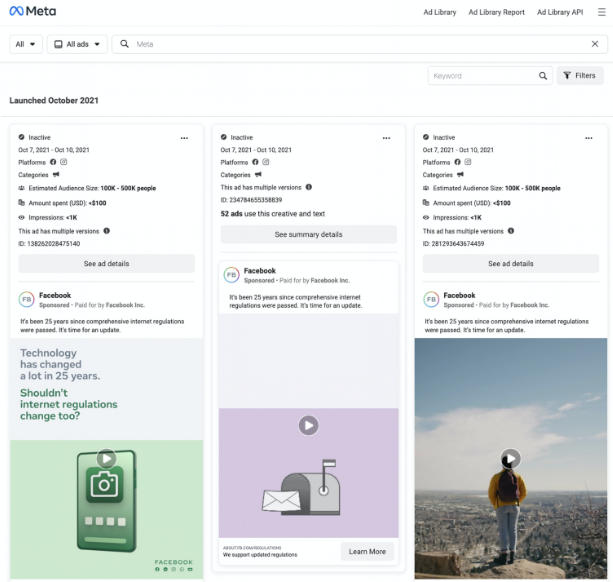Click Facebook platform icon on third card
613x582 pixels.
point(457,162)
